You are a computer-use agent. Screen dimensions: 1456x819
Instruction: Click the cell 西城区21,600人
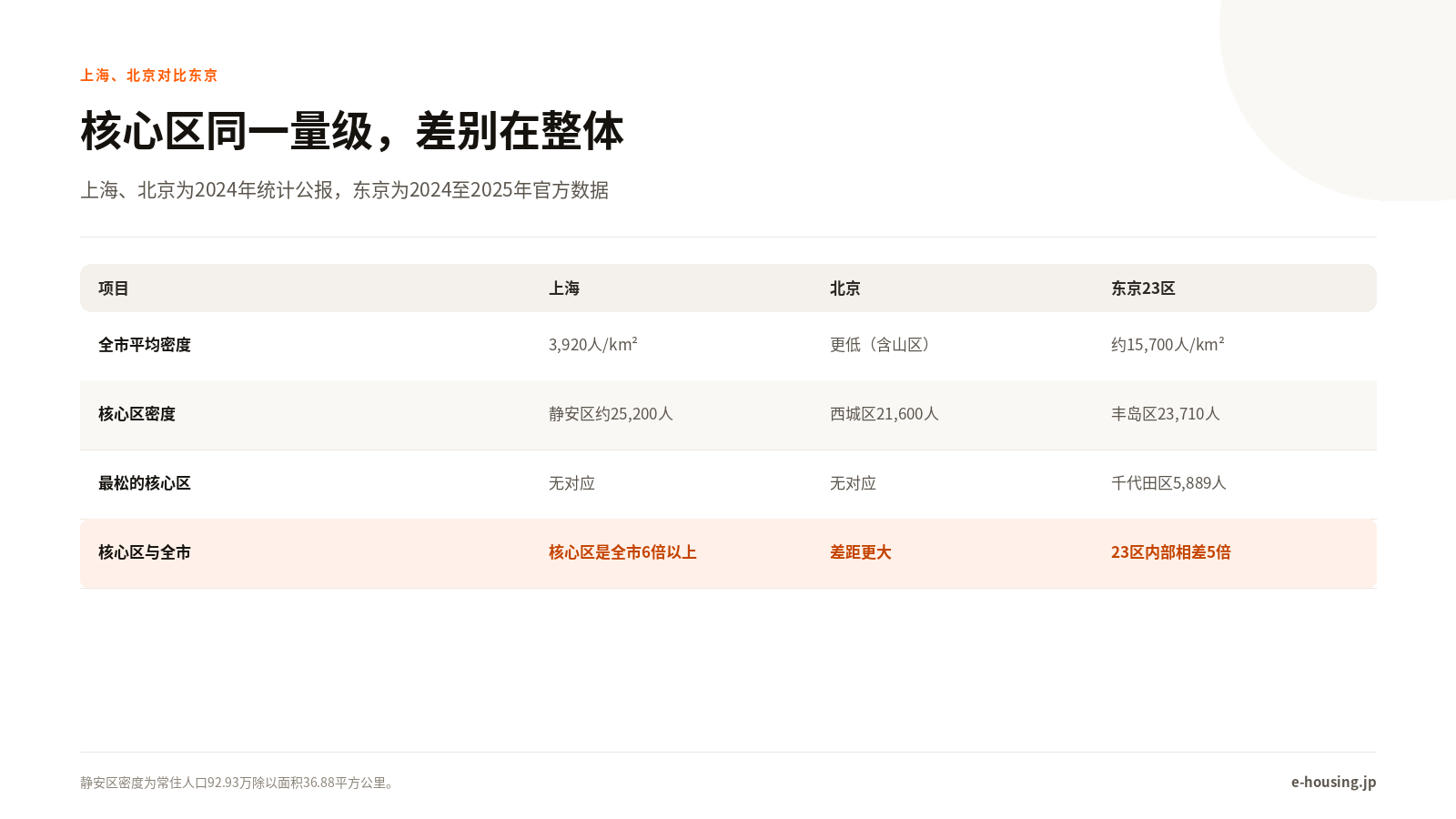885,414
